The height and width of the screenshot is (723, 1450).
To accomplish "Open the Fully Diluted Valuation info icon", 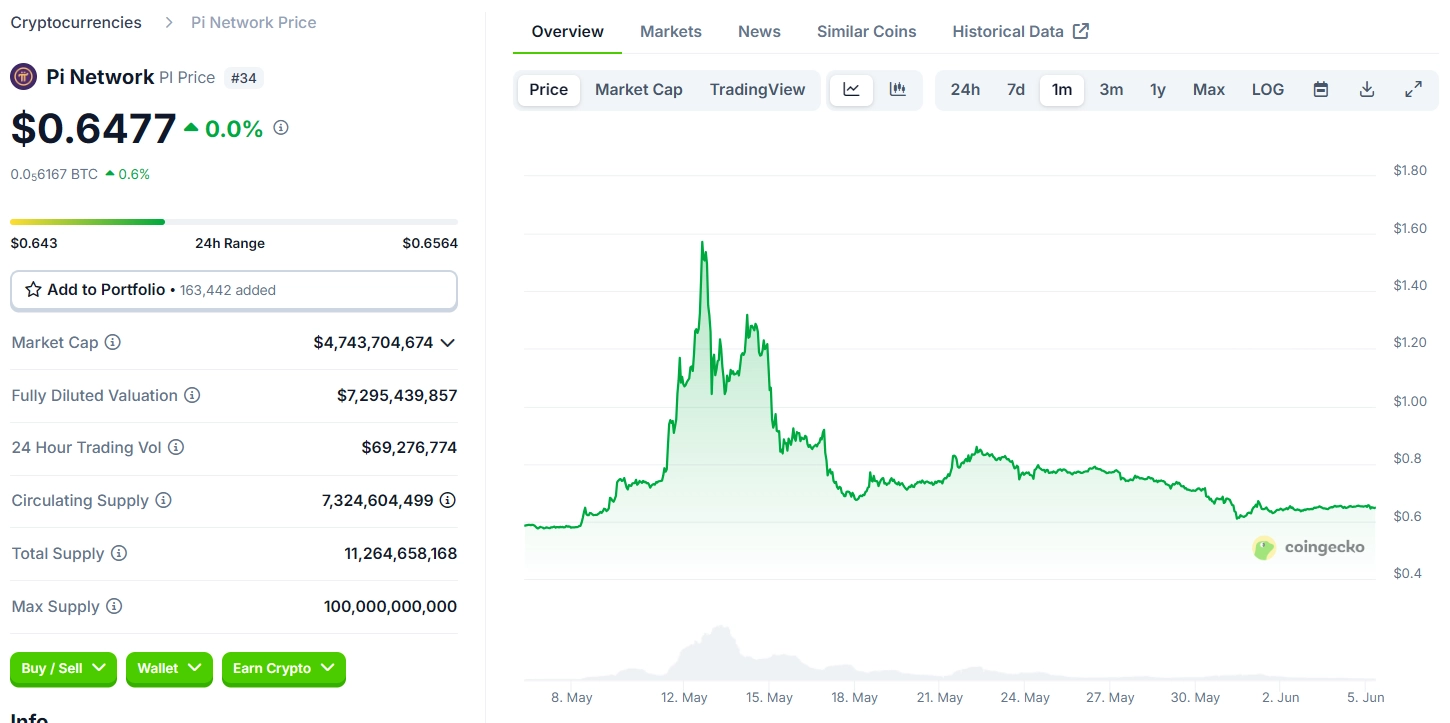I will (x=192, y=395).
